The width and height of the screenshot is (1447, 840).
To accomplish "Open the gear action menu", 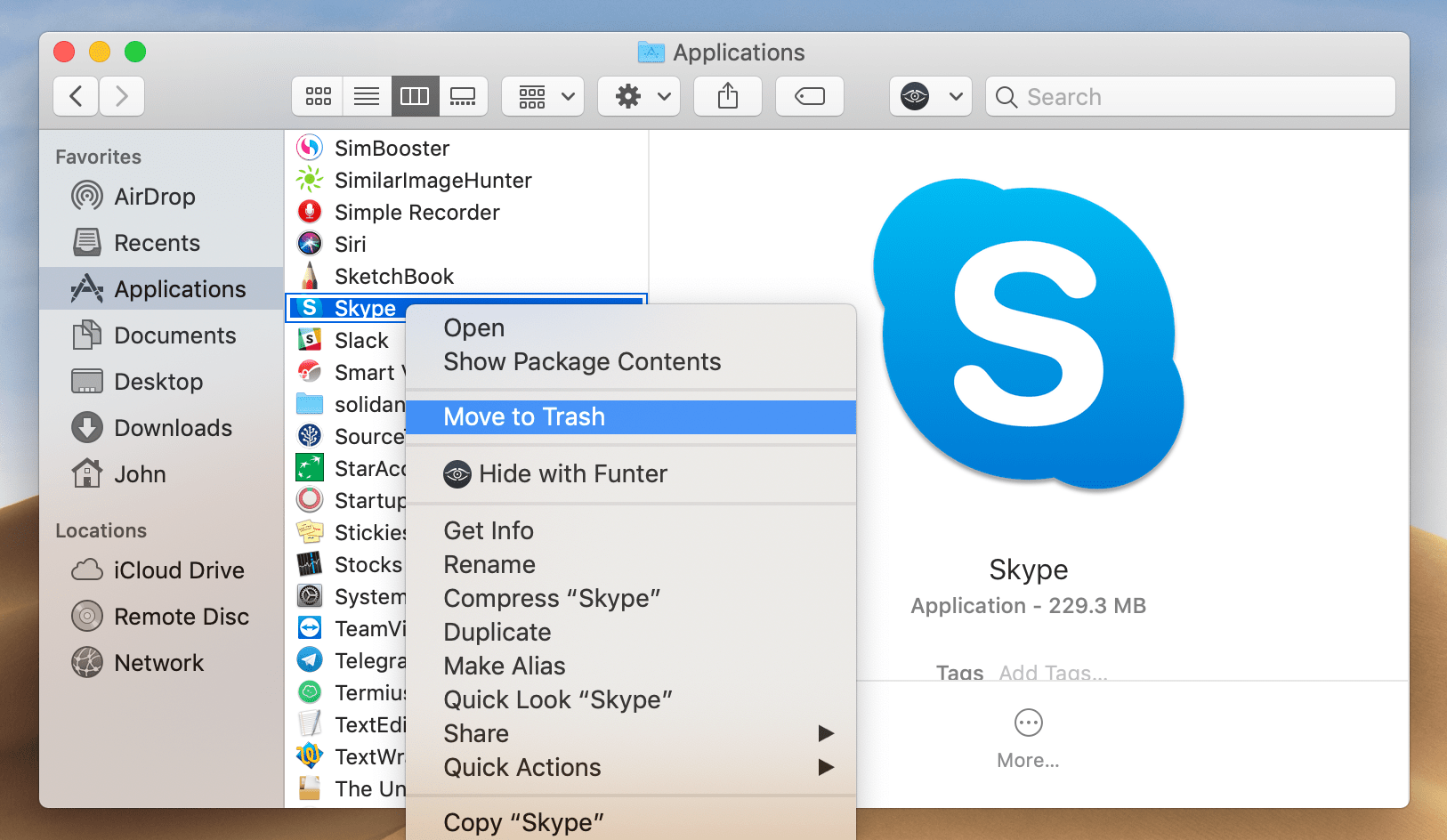I will 639,96.
